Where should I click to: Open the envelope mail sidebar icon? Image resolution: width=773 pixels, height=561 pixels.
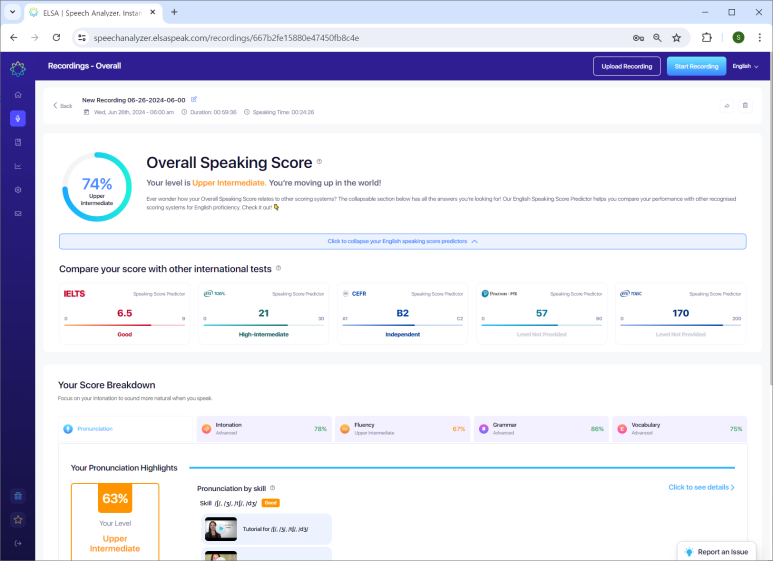18,213
